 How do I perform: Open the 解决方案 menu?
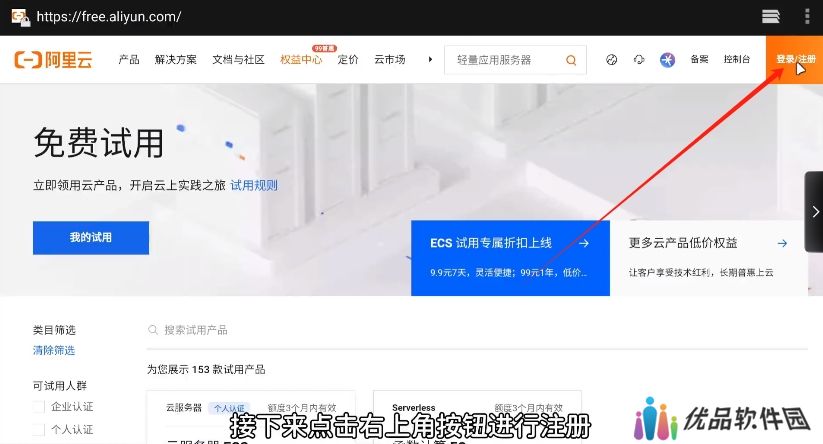176,60
